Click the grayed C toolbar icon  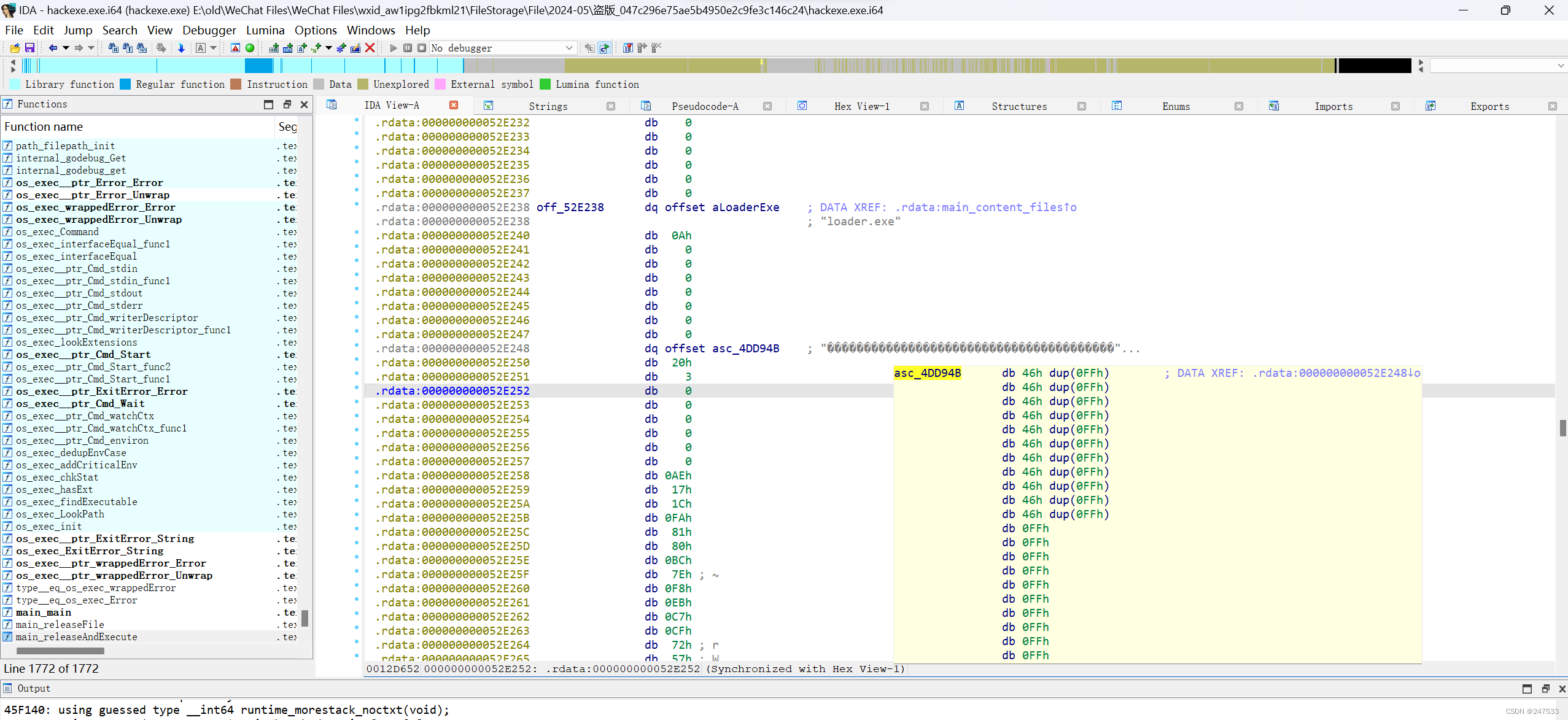589,48
